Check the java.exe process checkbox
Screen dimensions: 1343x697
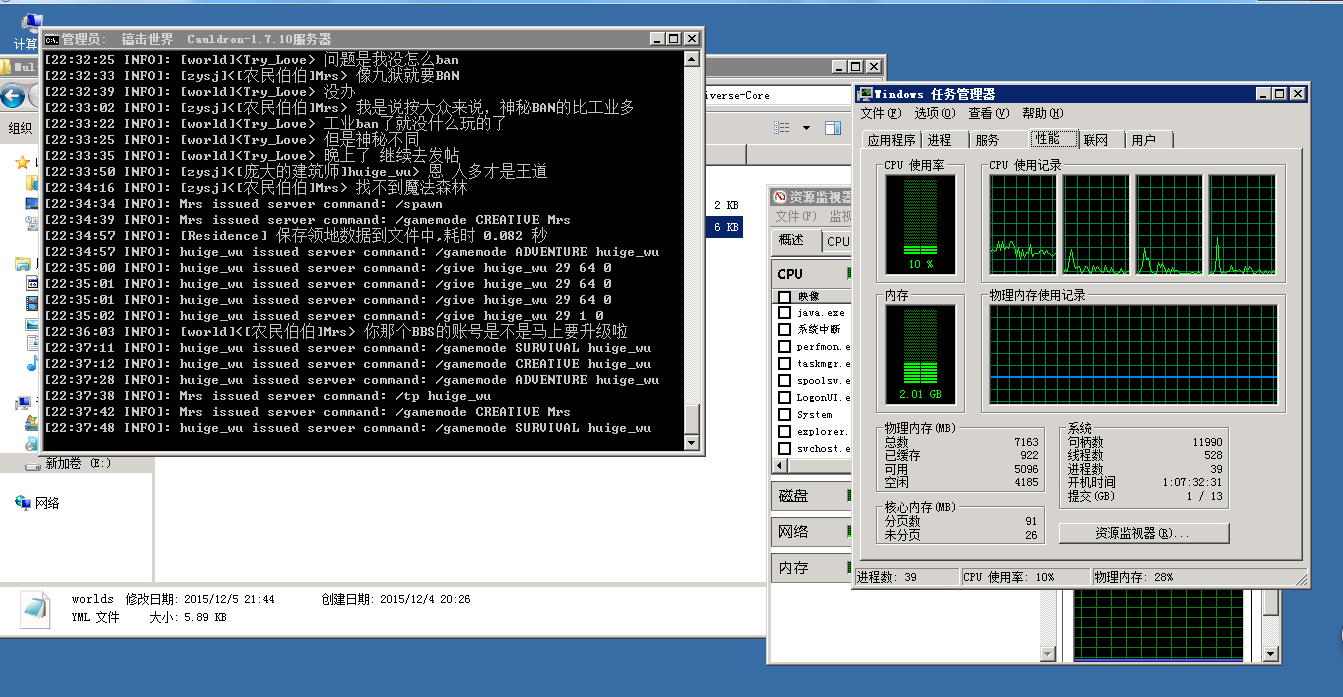[x=785, y=313]
